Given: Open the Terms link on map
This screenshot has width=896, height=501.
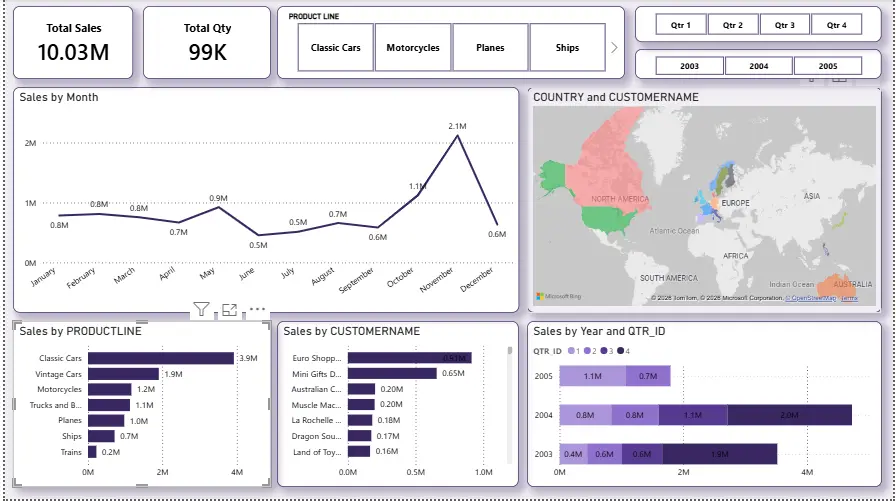Looking at the screenshot, I should (x=849, y=298).
